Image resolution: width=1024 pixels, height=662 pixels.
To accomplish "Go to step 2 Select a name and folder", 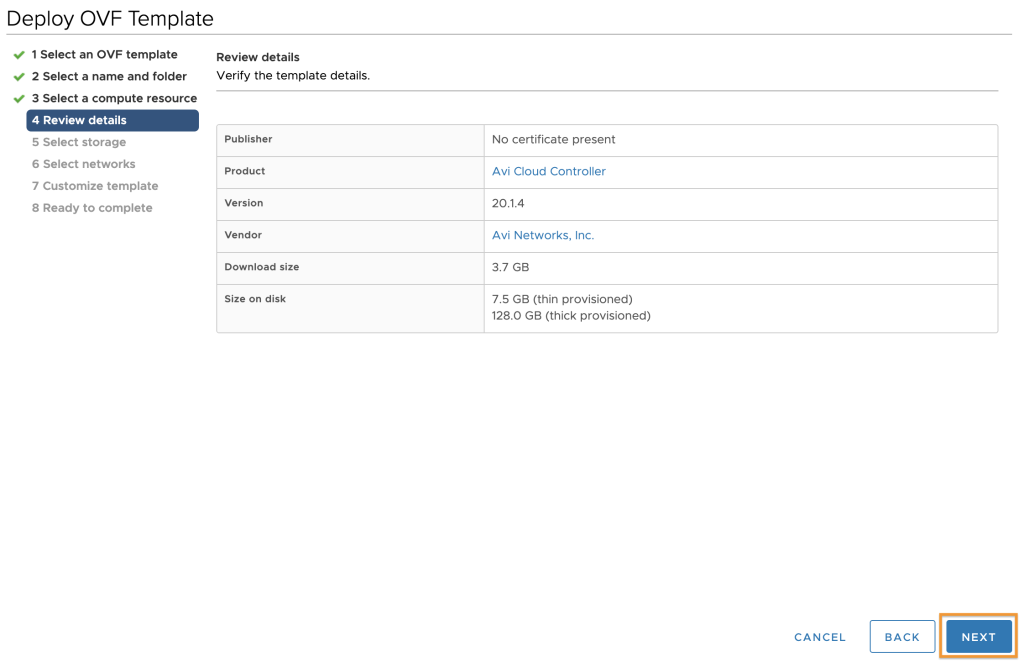I will pos(109,76).
